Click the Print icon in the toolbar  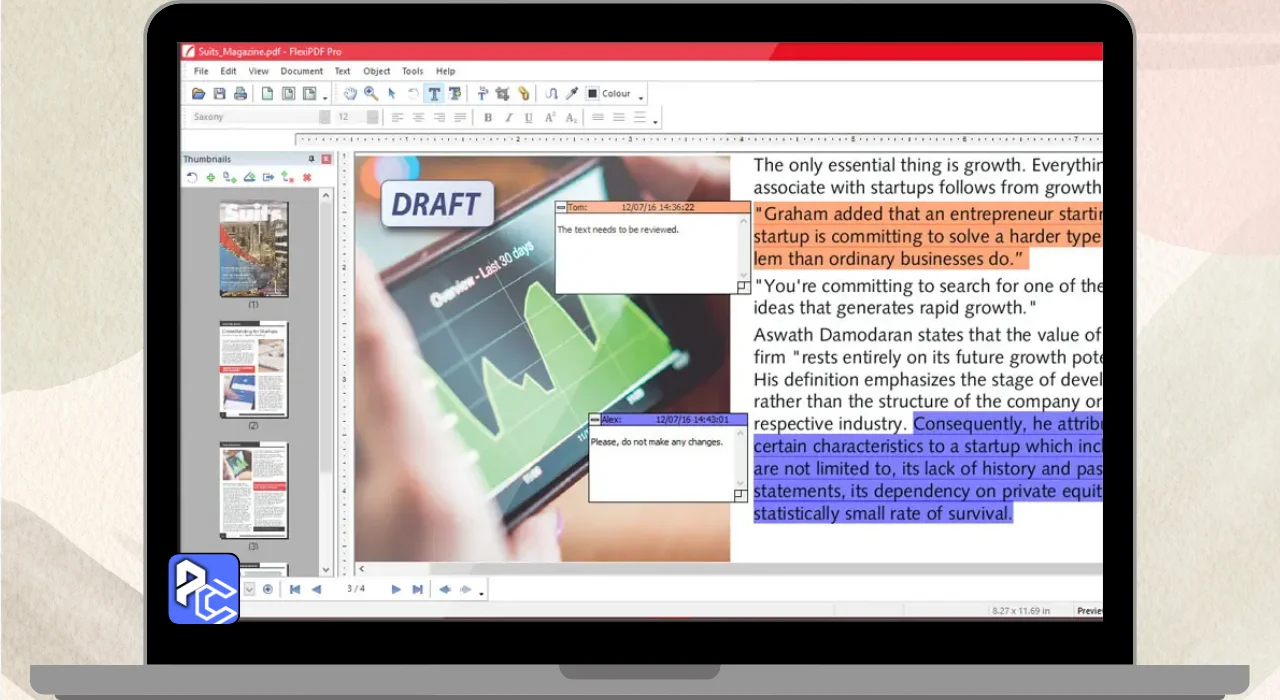coord(240,94)
